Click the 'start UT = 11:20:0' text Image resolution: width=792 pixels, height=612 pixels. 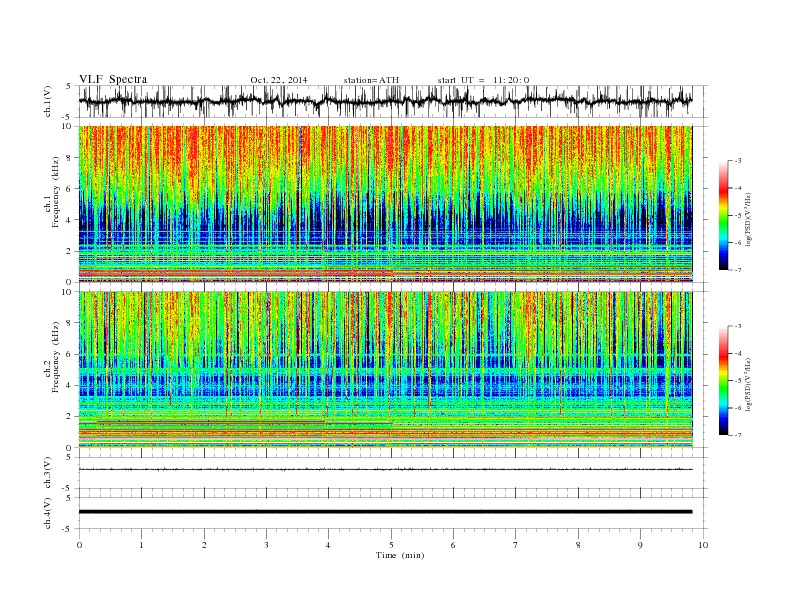tap(483, 80)
